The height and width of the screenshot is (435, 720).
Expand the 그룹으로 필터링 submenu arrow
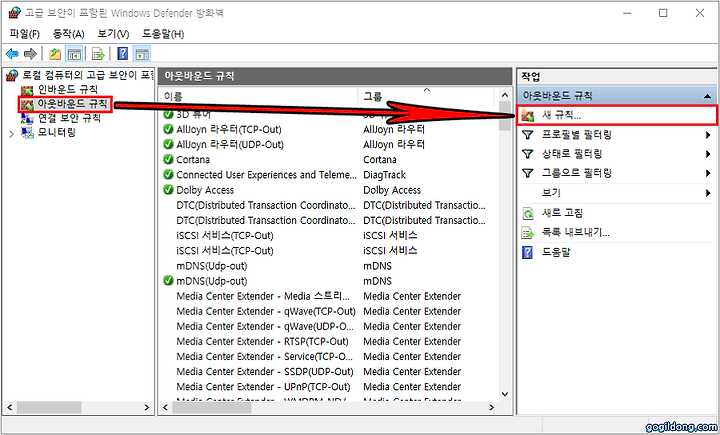[708, 174]
